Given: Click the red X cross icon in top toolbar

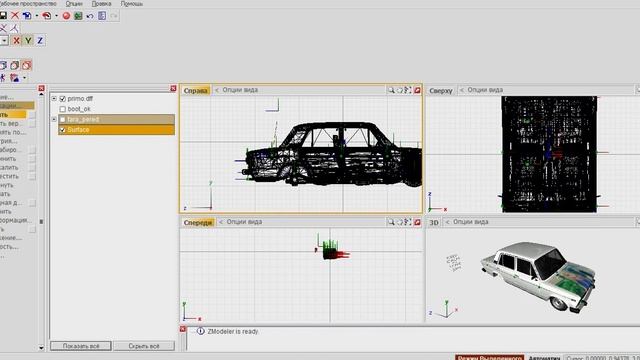Looking at the screenshot, I should [x=15, y=16].
